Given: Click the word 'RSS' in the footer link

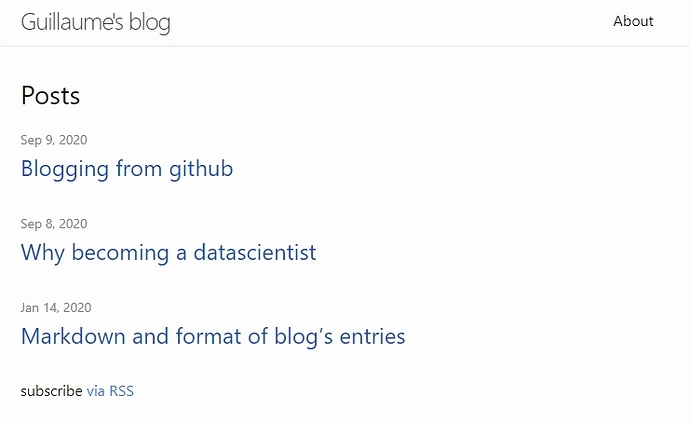Looking at the screenshot, I should (x=121, y=391).
